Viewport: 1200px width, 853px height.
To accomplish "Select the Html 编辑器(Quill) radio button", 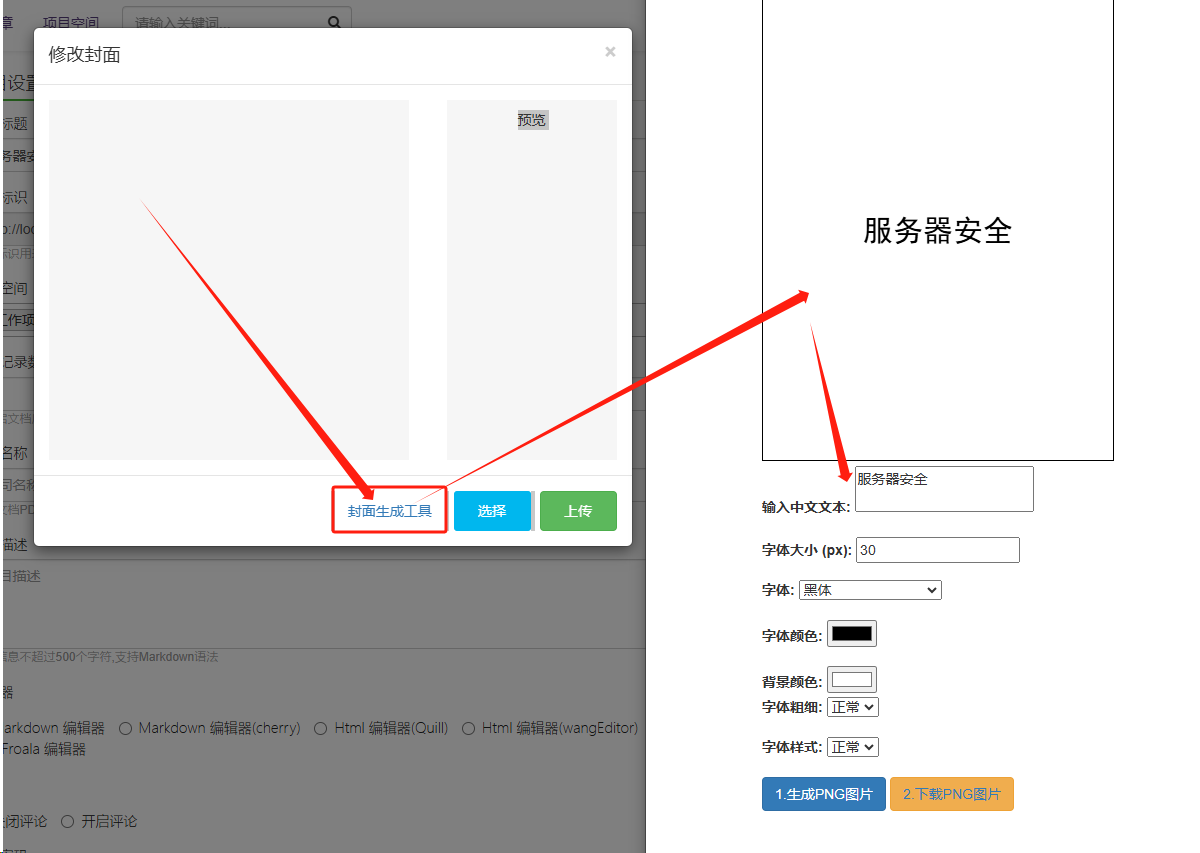I will pyautogui.click(x=321, y=728).
